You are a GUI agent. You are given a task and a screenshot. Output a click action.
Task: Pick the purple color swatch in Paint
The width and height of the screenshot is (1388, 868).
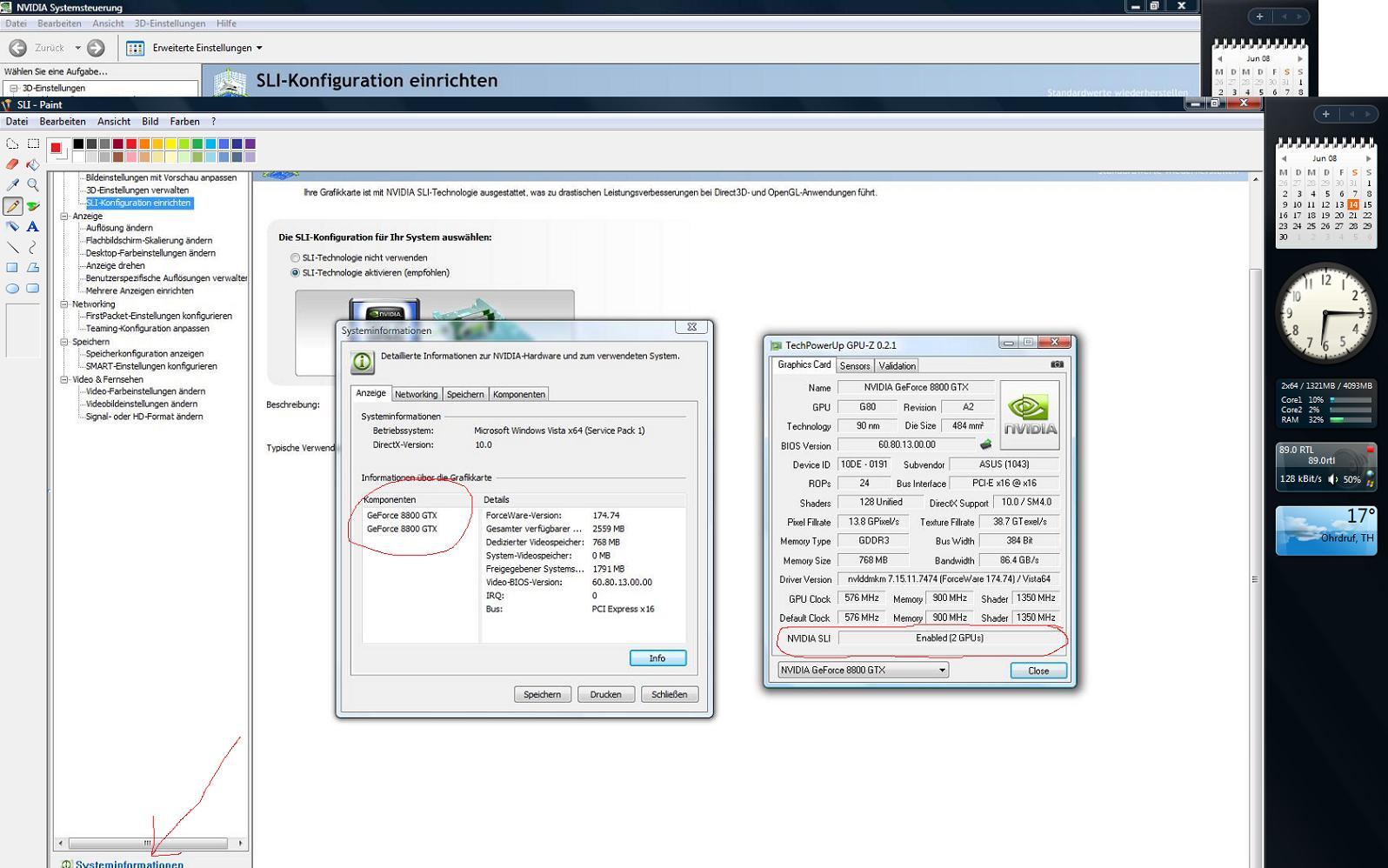point(250,144)
